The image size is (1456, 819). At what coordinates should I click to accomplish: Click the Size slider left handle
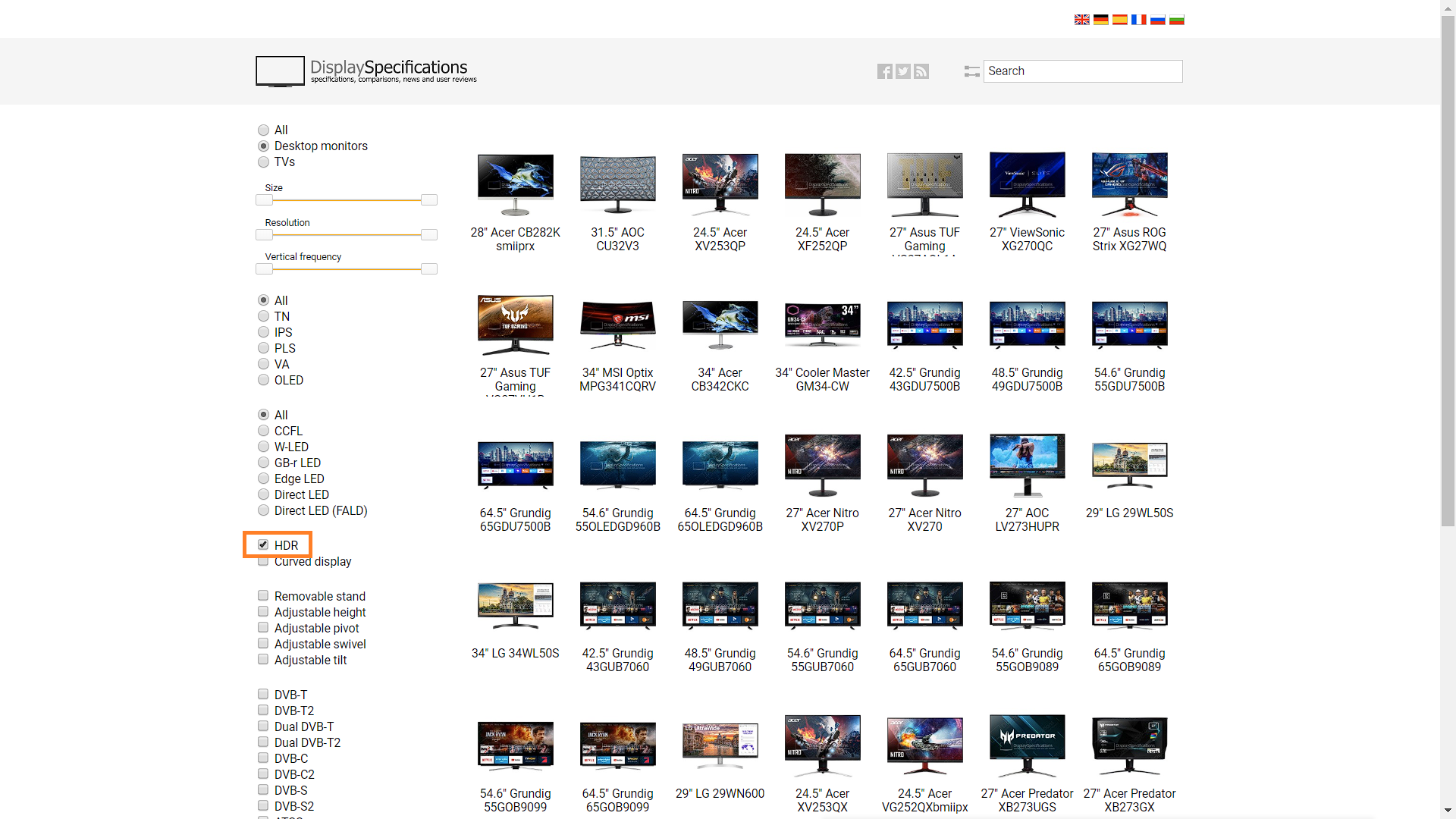[x=264, y=200]
